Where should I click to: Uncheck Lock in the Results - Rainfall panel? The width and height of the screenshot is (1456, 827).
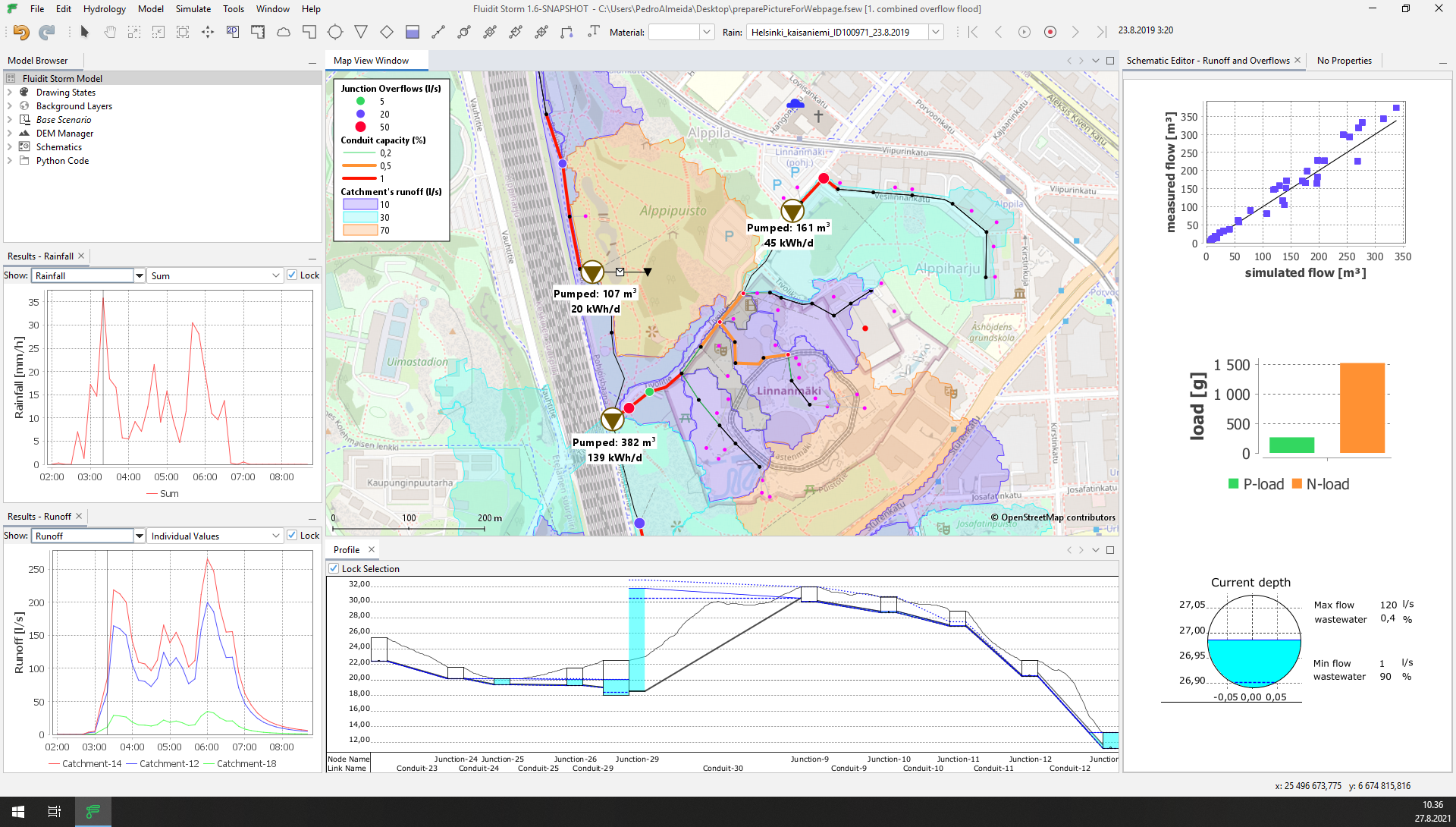click(x=293, y=275)
